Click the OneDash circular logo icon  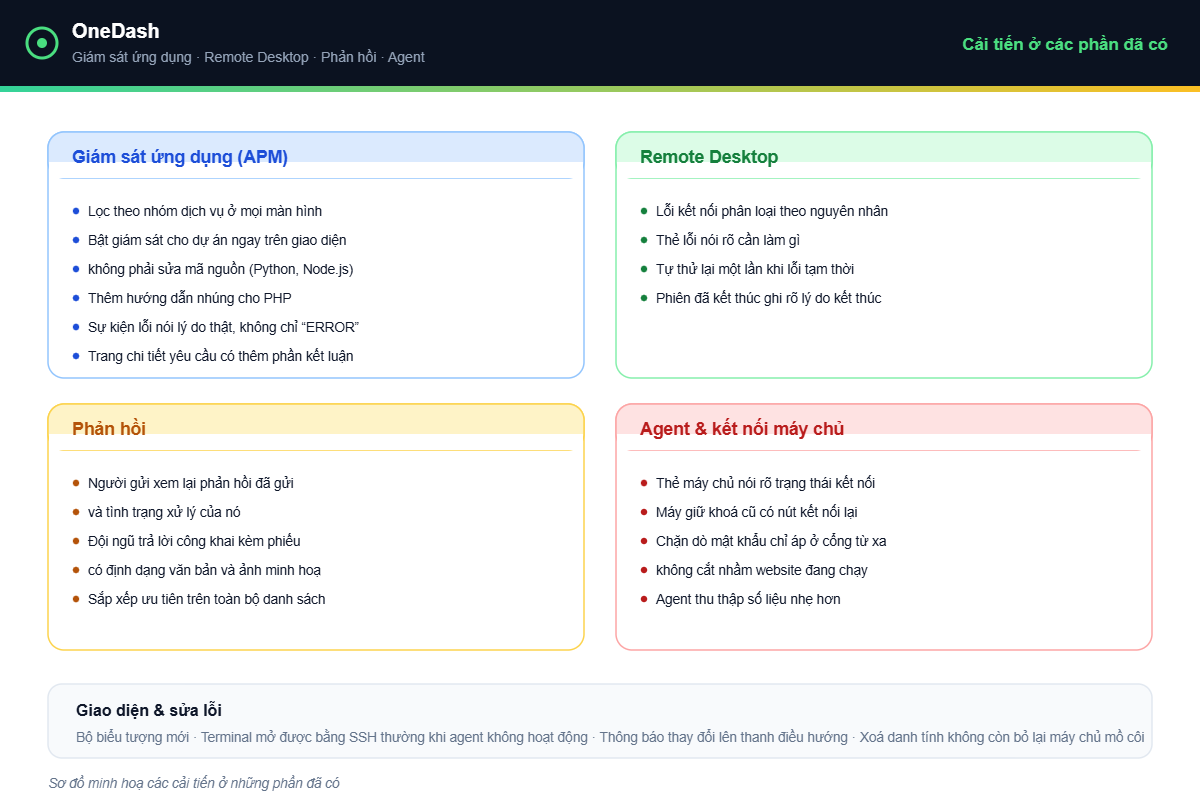coord(42,43)
